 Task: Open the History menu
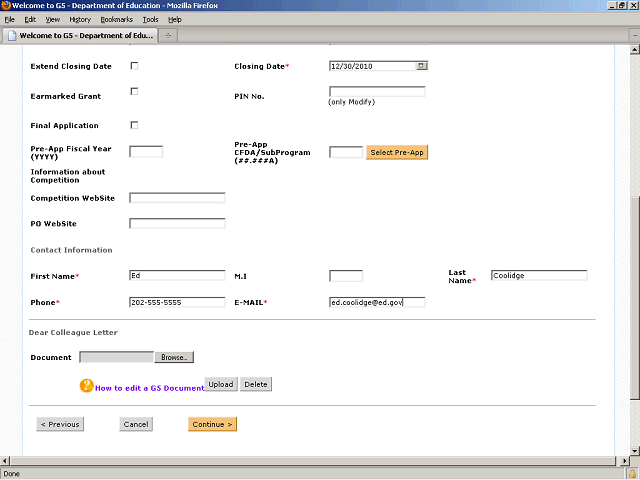point(80,20)
